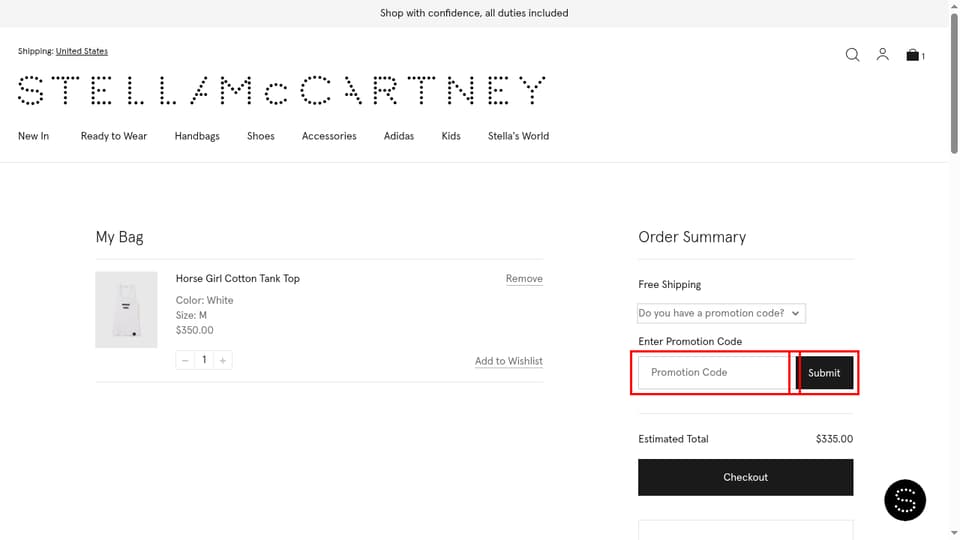Add the tank top to Wishlist
Image resolution: width=960 pixels, height=540 pixels.
coord(509,361)
